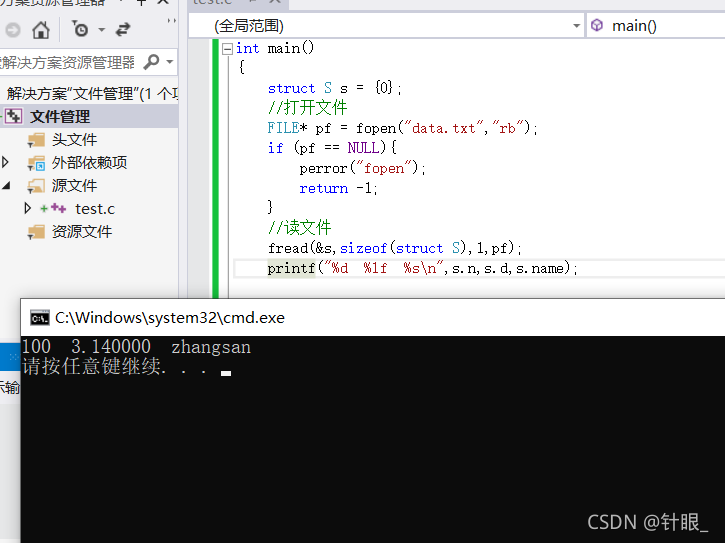Click the 源文件 folder icon
The image size is (725, 543).
point(36,186)
